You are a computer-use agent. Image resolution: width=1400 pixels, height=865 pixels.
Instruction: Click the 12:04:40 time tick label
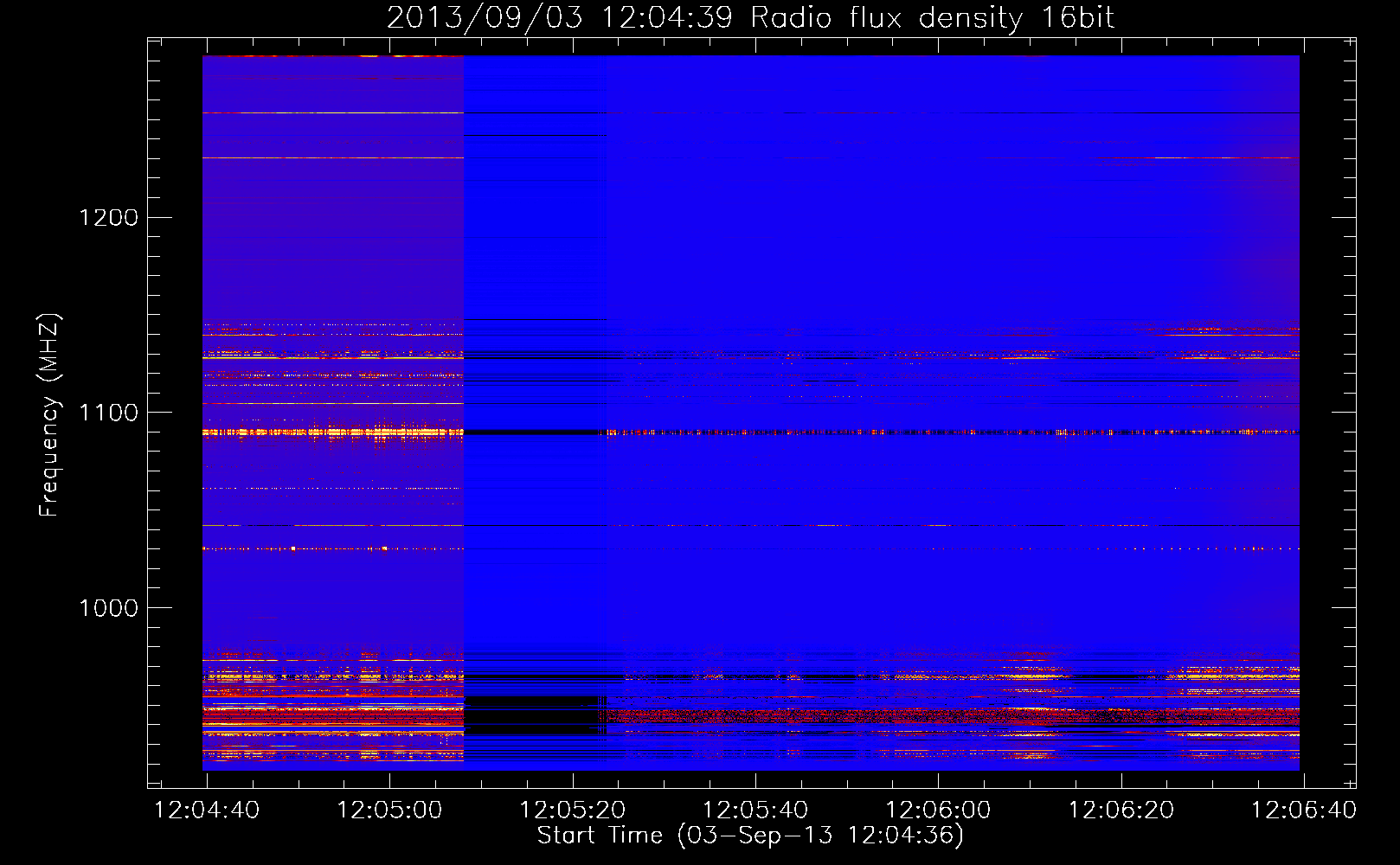point(206,811)
